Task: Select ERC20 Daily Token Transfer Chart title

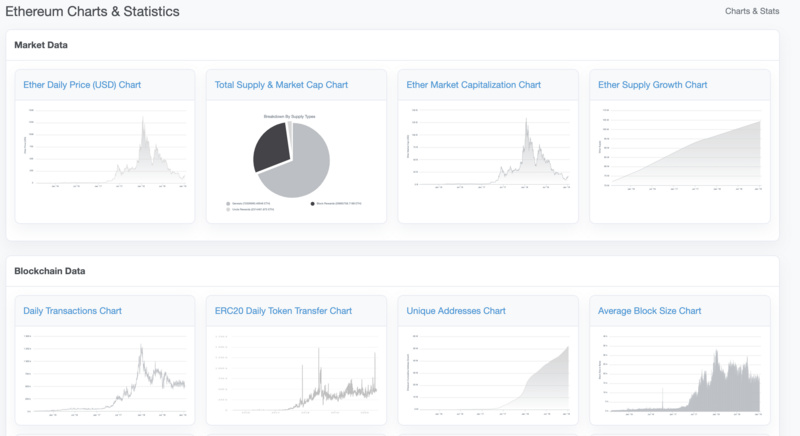Action: pos(284,311)
